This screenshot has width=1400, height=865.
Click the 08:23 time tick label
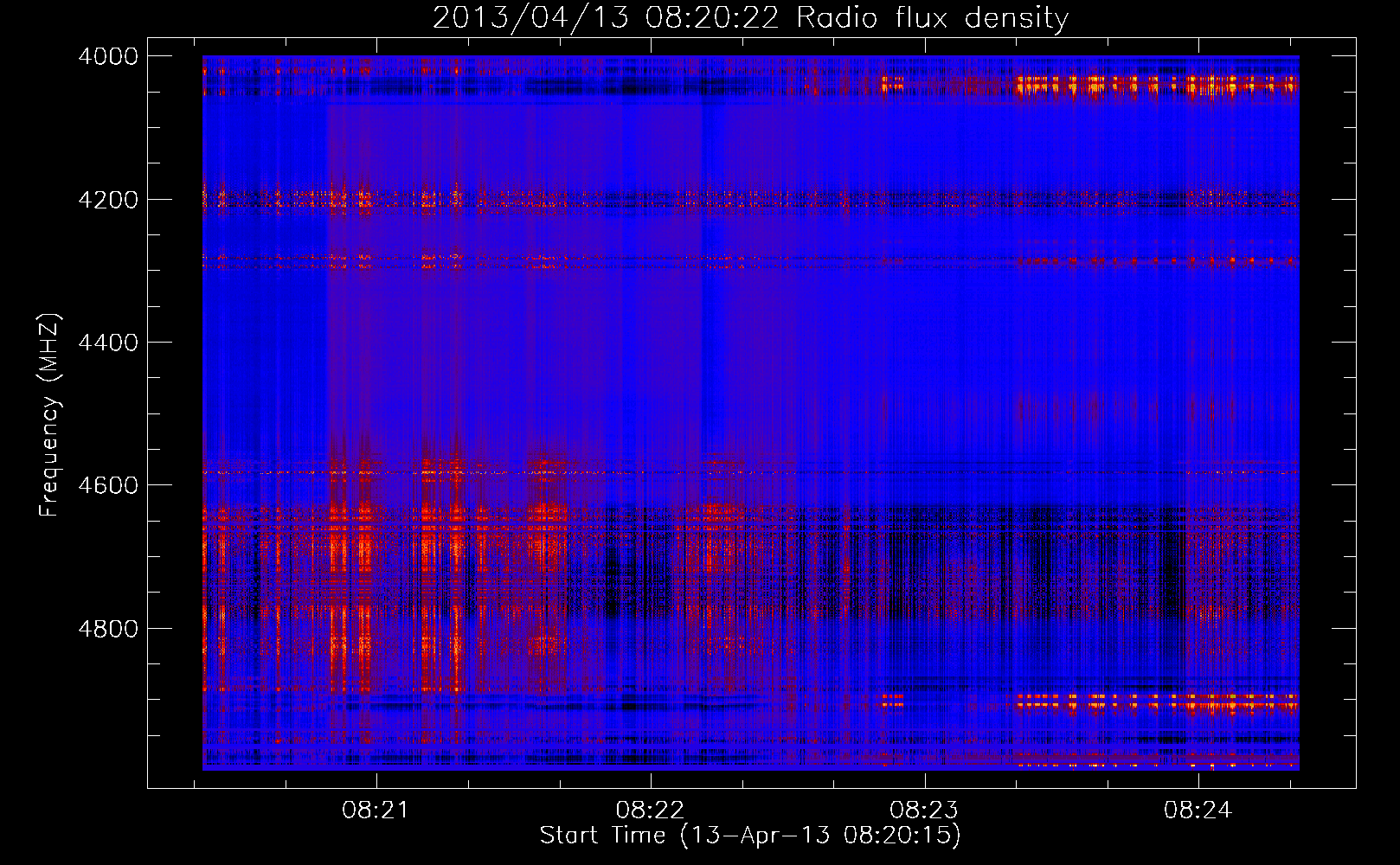pyautogui.click(x=924, y=811)
